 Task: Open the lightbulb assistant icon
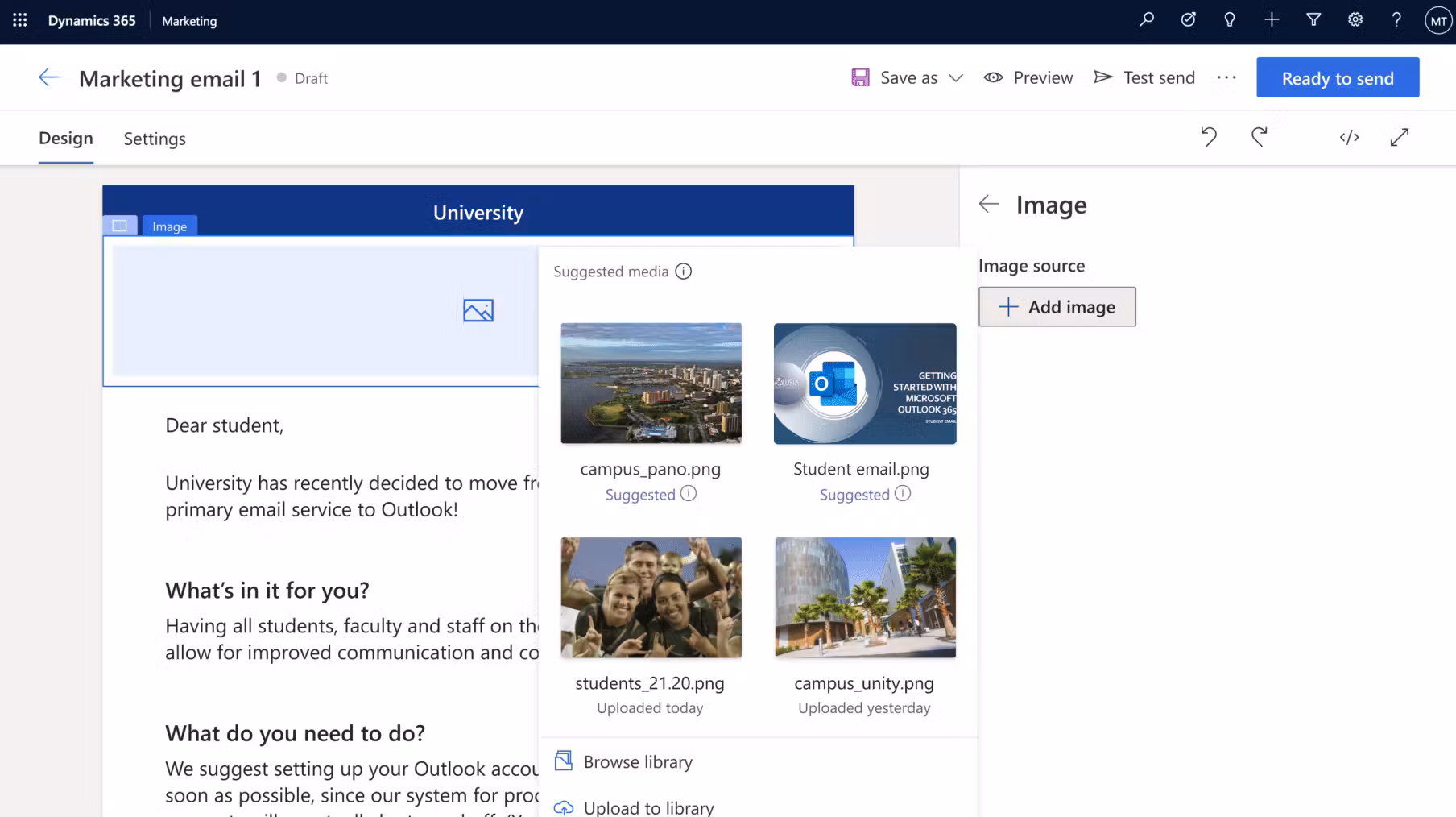point(1230,20)
